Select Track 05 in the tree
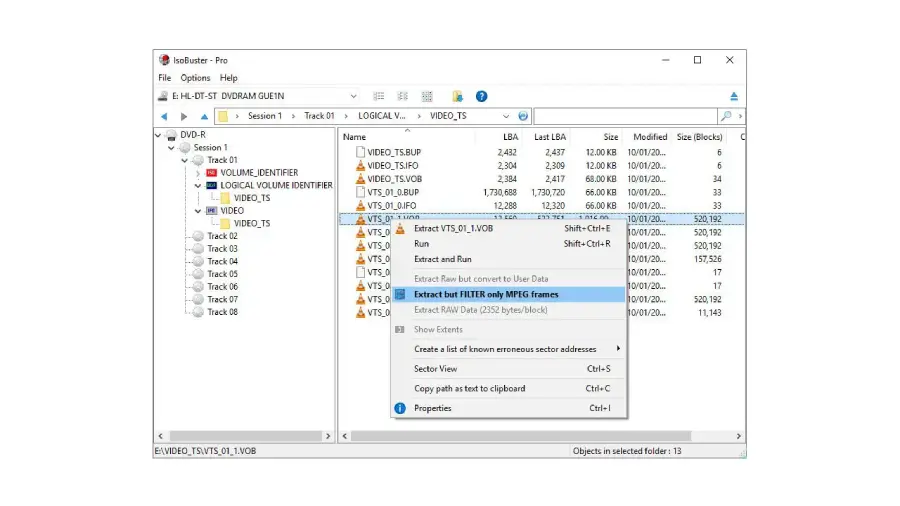Viewport: 900px width, 506px height. pos(222,274)
